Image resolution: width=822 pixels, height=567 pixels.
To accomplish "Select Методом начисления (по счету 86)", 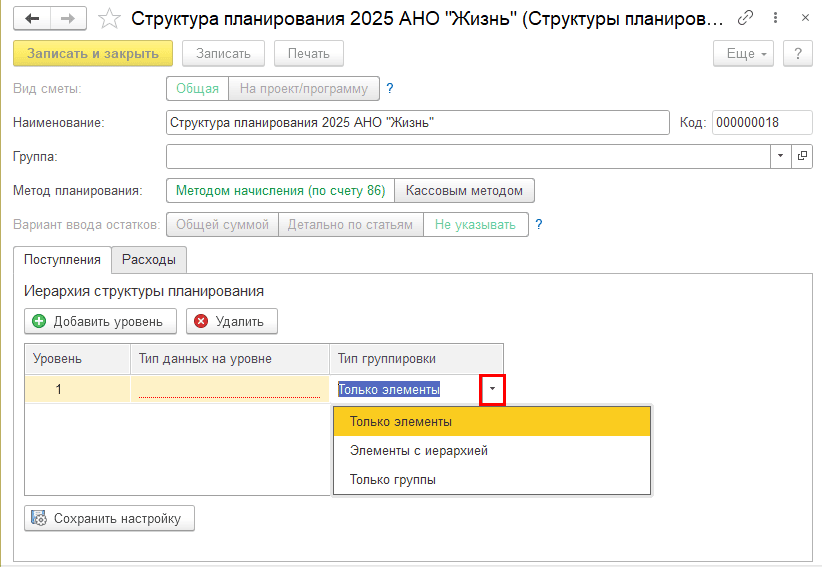I will 280,190.
